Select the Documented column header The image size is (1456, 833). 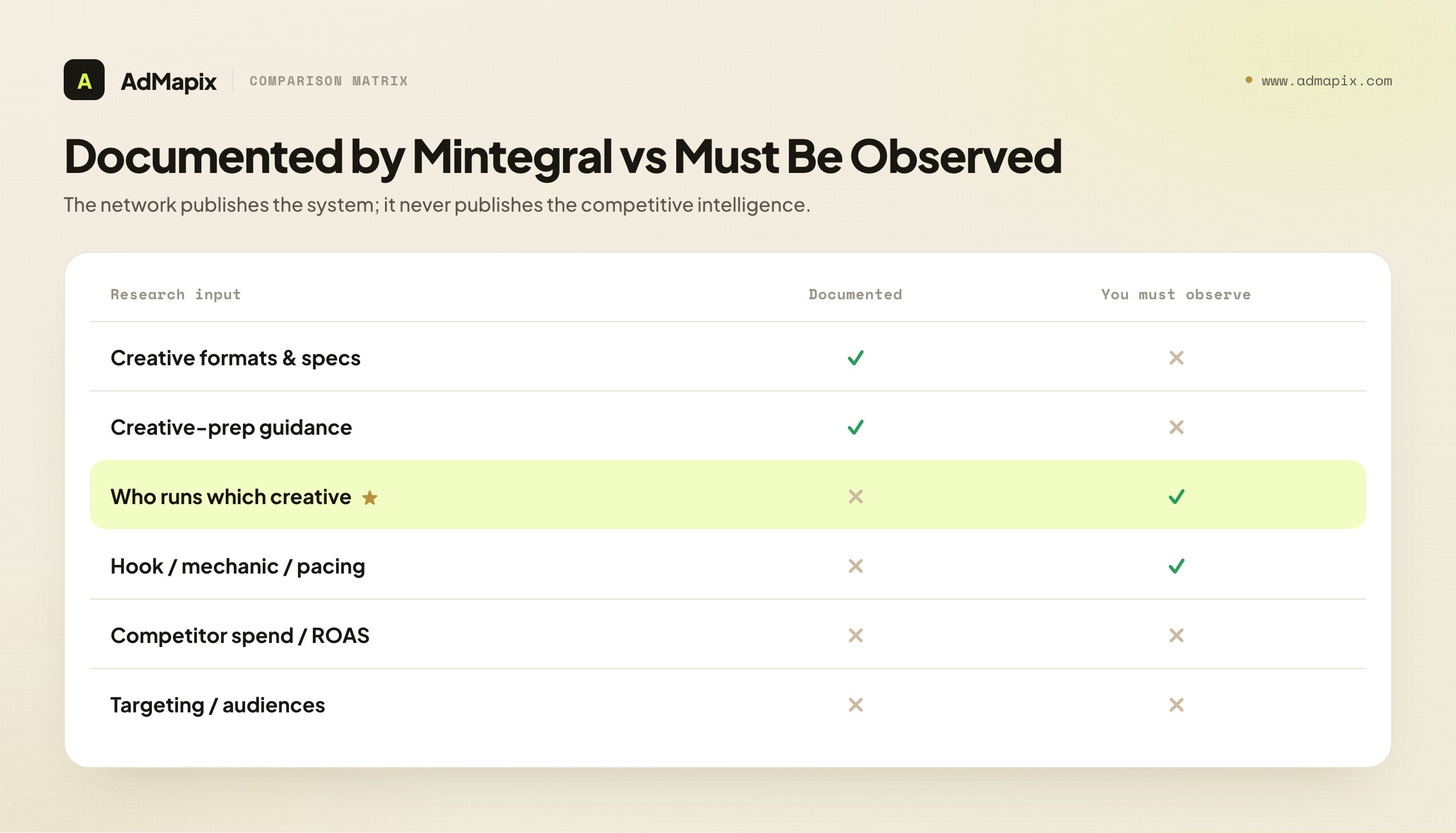(855, 295)
